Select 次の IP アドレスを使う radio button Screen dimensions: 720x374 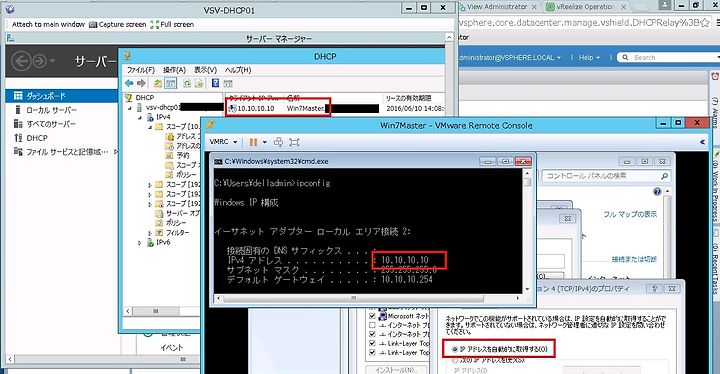click(455, 361)
